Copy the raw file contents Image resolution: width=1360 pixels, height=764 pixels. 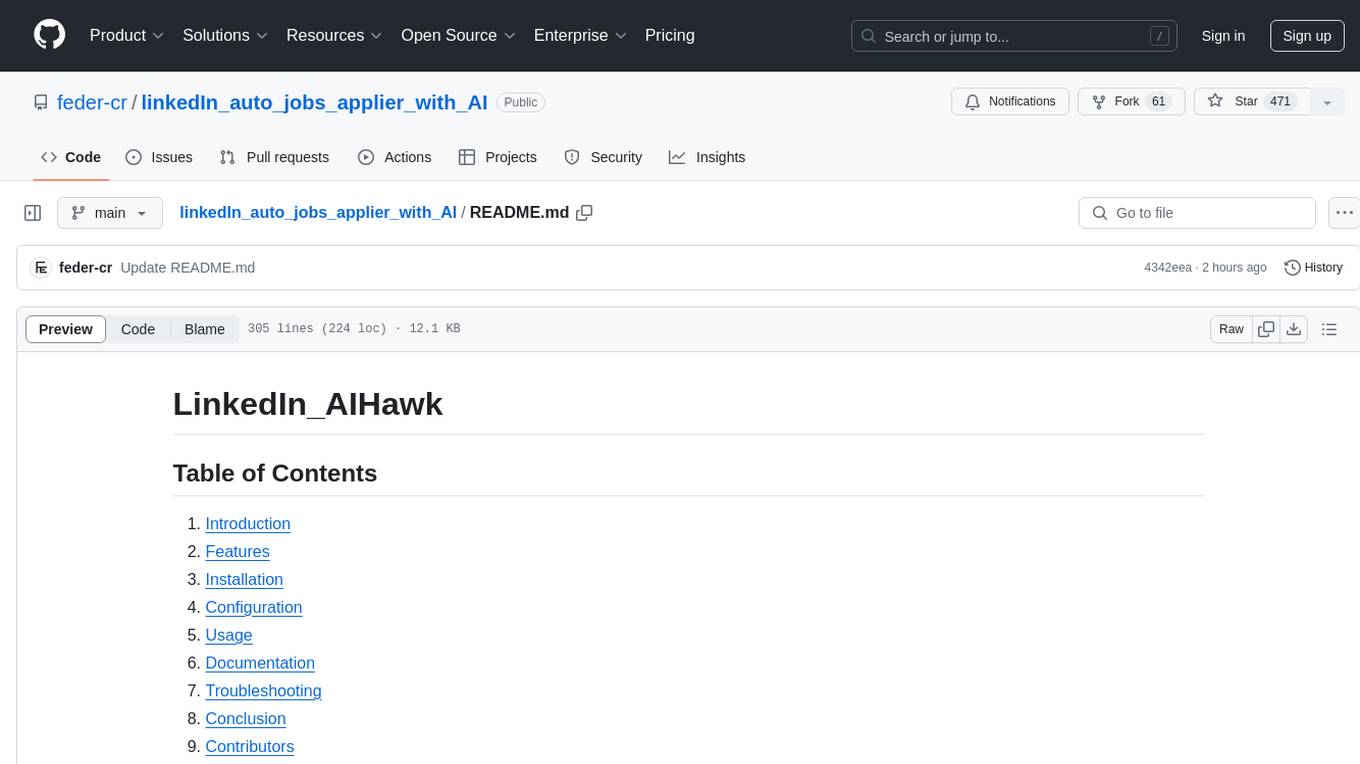coord(1267,329)
